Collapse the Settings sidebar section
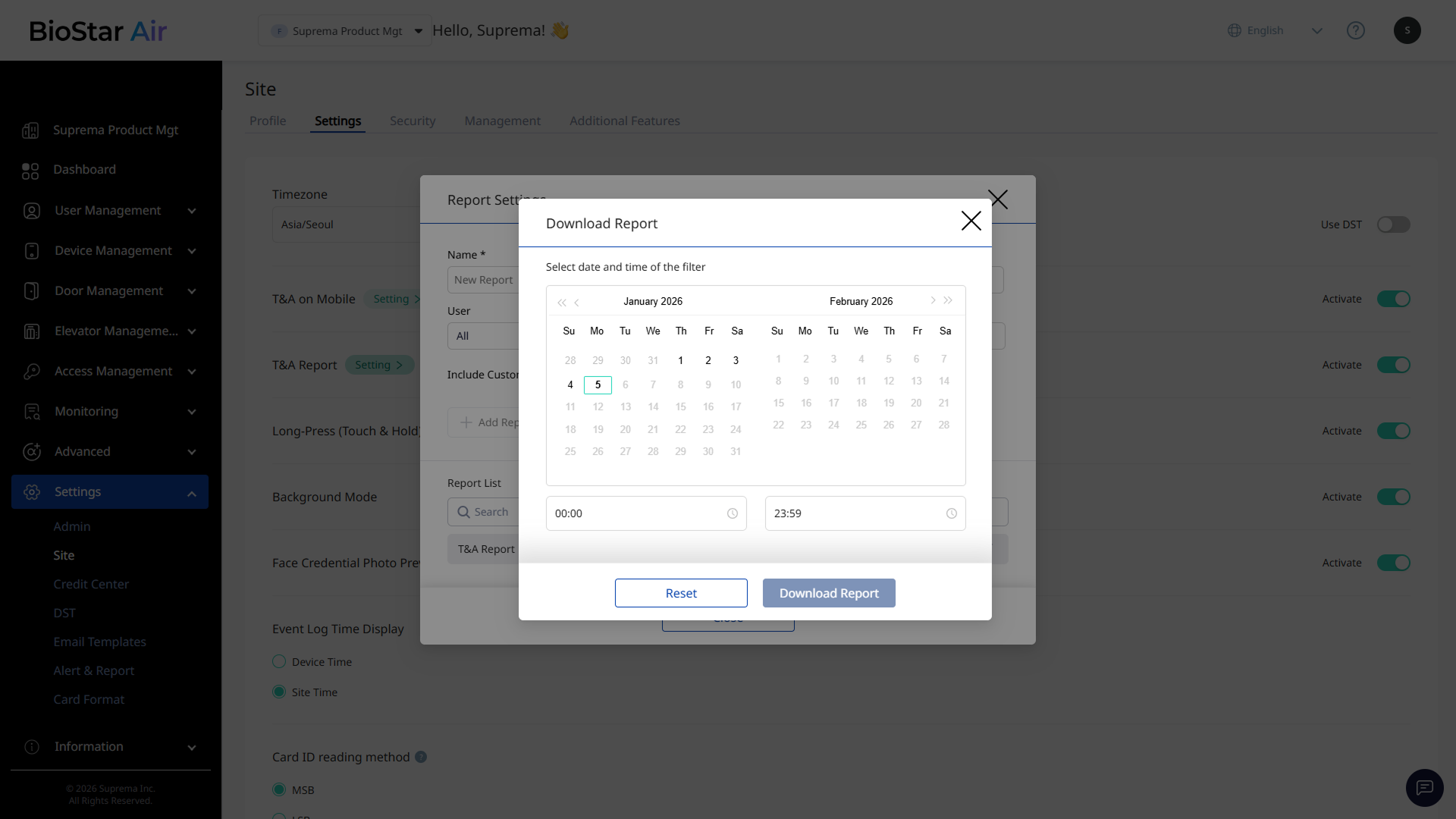Image resolution: width=1456 pixels, height=819 pixels. 192,493
